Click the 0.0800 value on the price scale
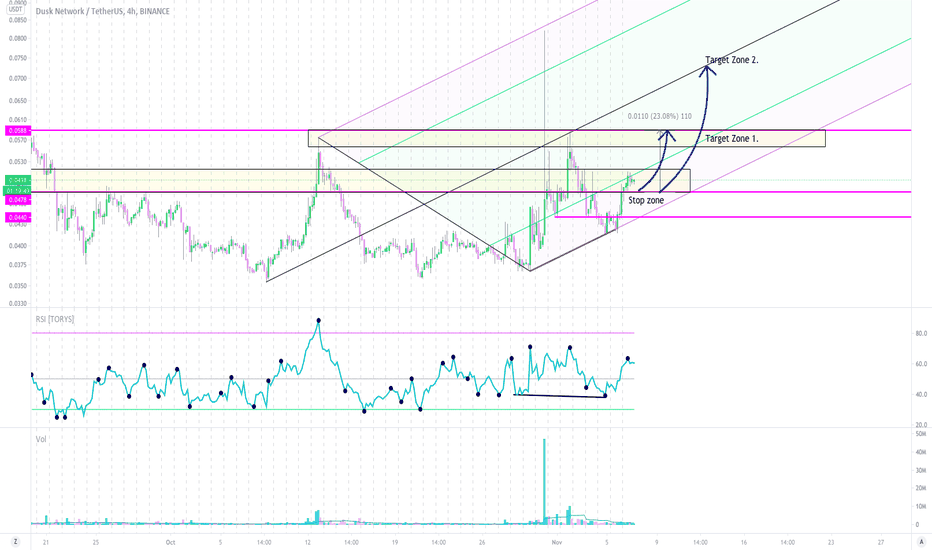The image size is (932, 550). pyautogui.click(x=17, y=39)
